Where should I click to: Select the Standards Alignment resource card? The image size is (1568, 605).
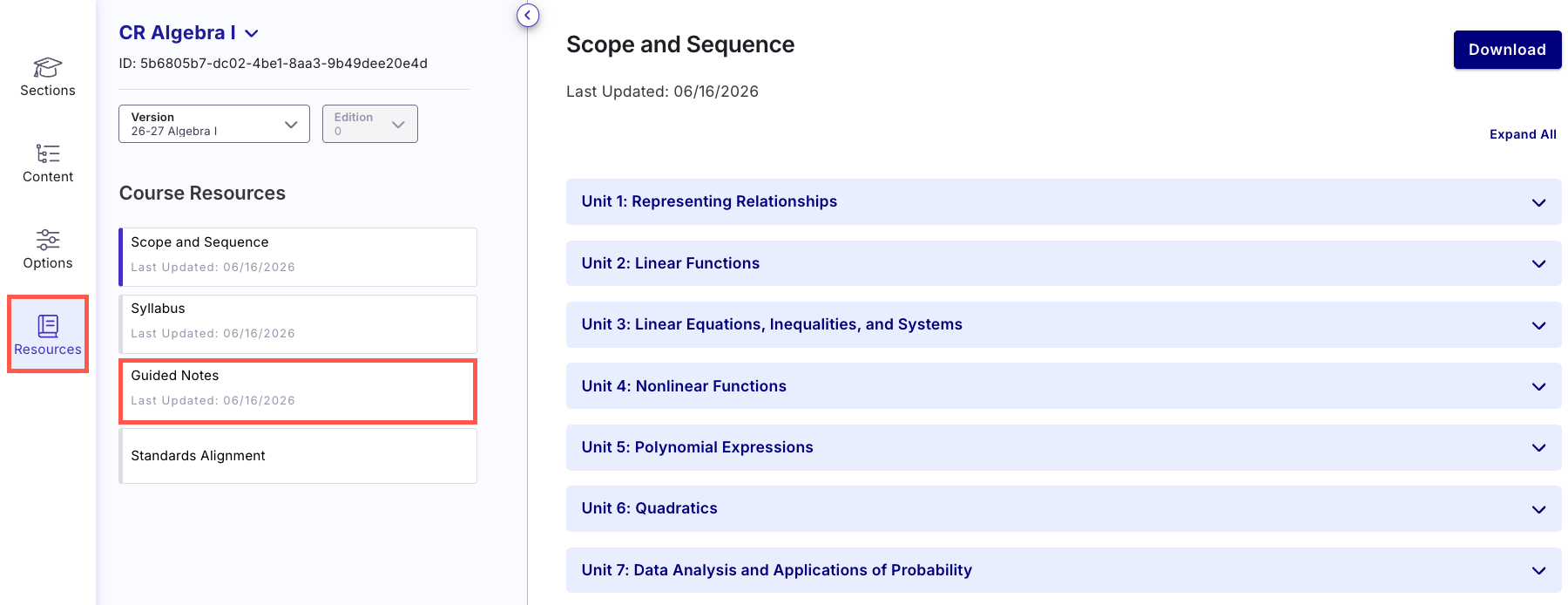[x=298, y=456]
